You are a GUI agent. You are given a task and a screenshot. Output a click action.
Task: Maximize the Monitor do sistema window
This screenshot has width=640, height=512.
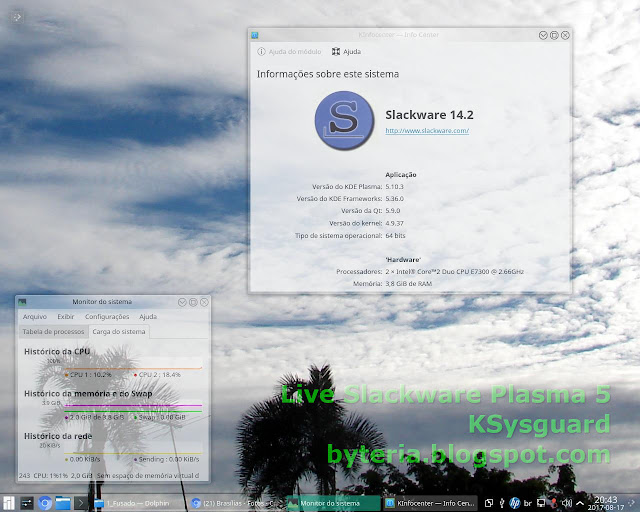[x=193, y=302]
